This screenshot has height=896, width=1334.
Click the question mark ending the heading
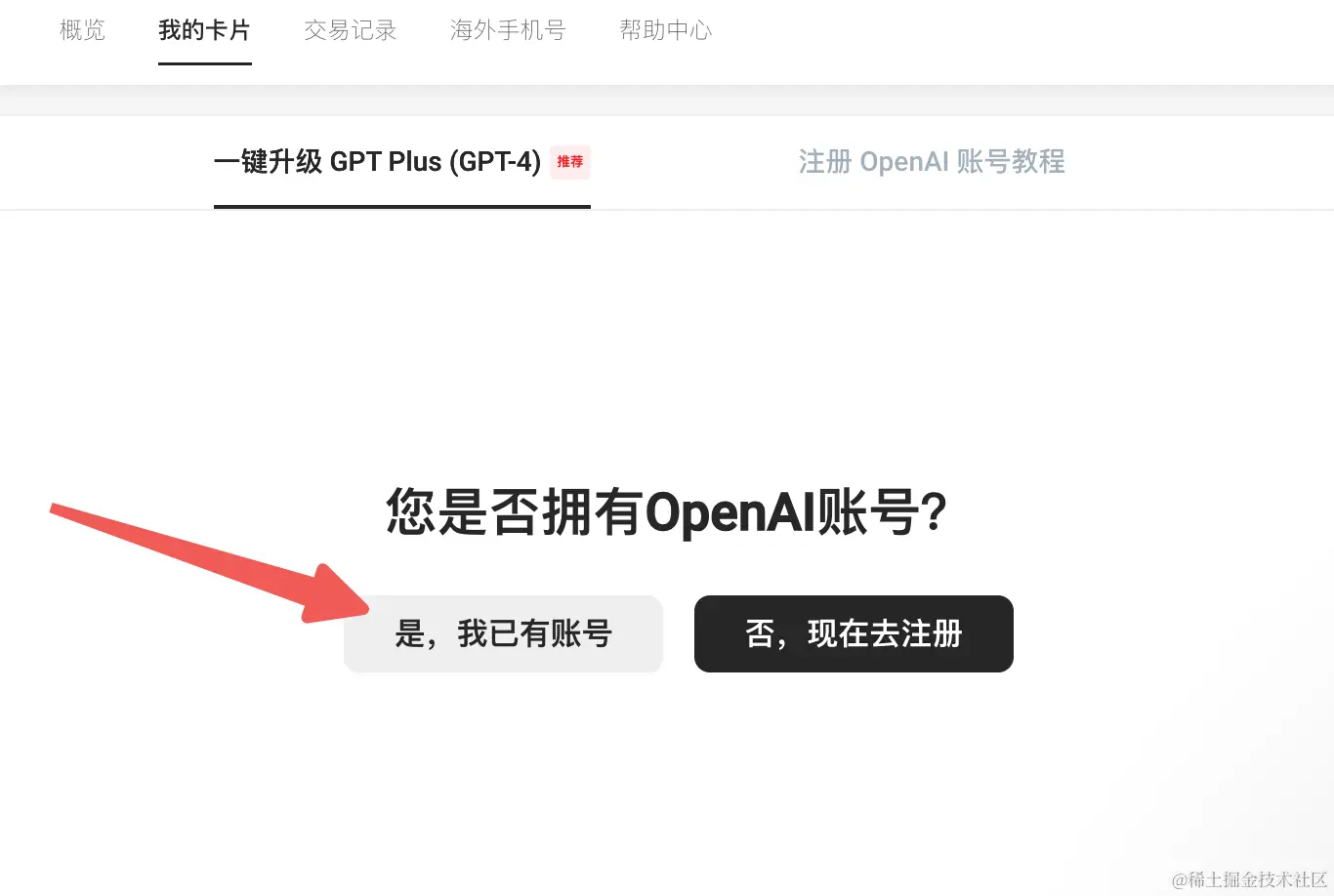click(x=935, y=511)
